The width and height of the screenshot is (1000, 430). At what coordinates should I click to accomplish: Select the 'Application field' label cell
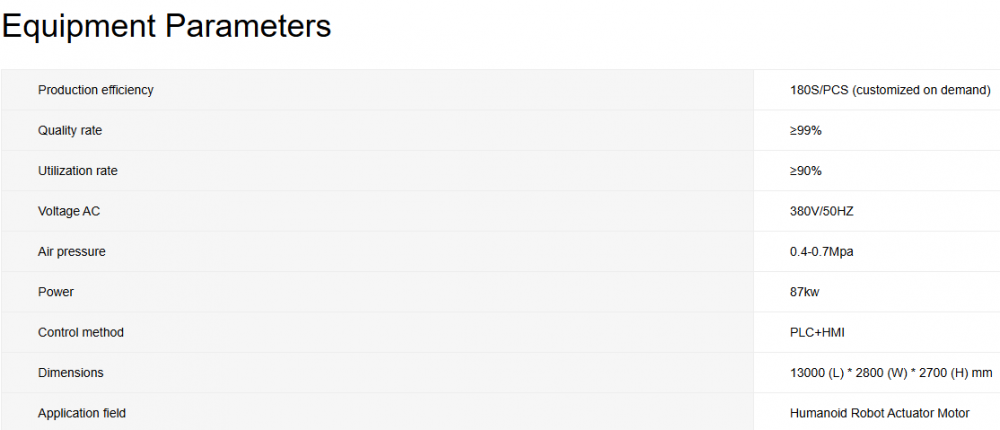(x=82, y=413)
